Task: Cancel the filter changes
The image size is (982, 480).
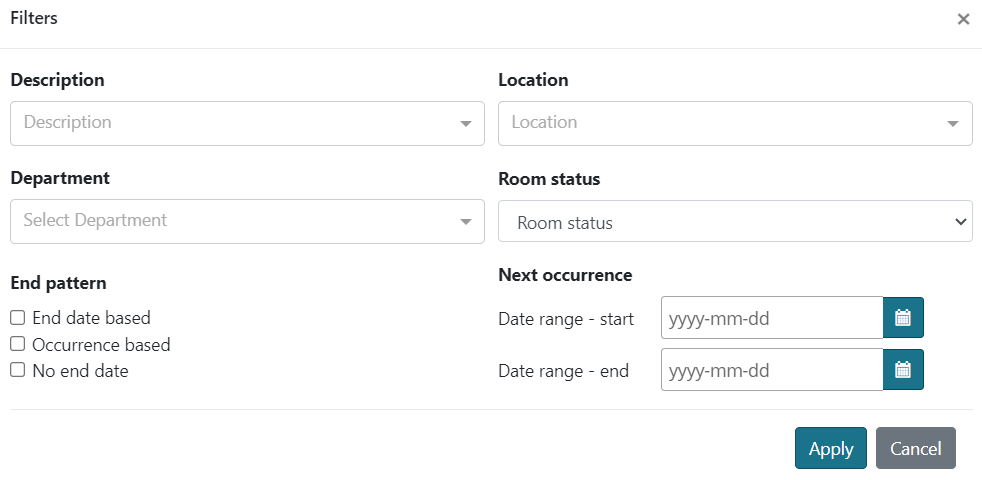Action: click(916, 448)
